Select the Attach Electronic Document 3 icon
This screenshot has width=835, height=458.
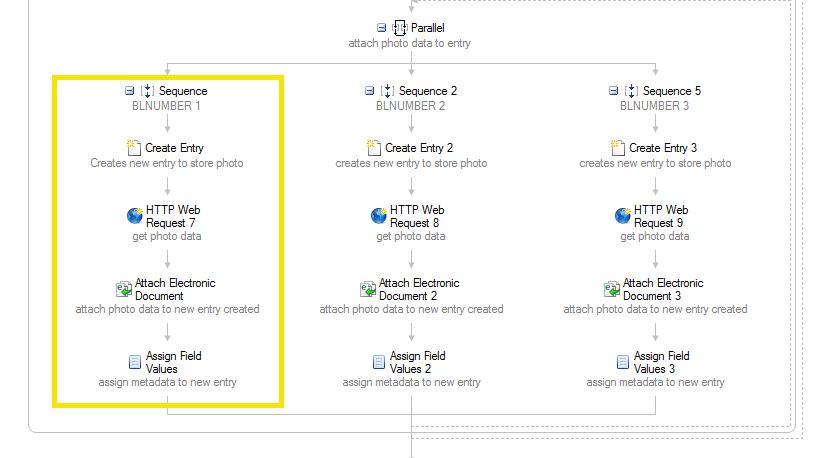pyautogui.click(x=612, y=289)
